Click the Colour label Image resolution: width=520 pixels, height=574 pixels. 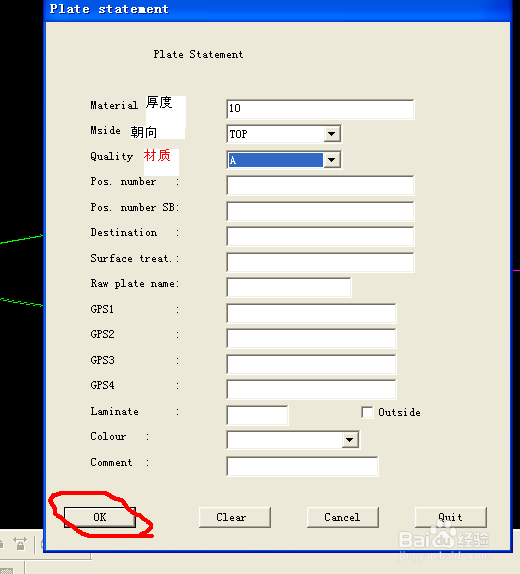(x=108, y=436)
